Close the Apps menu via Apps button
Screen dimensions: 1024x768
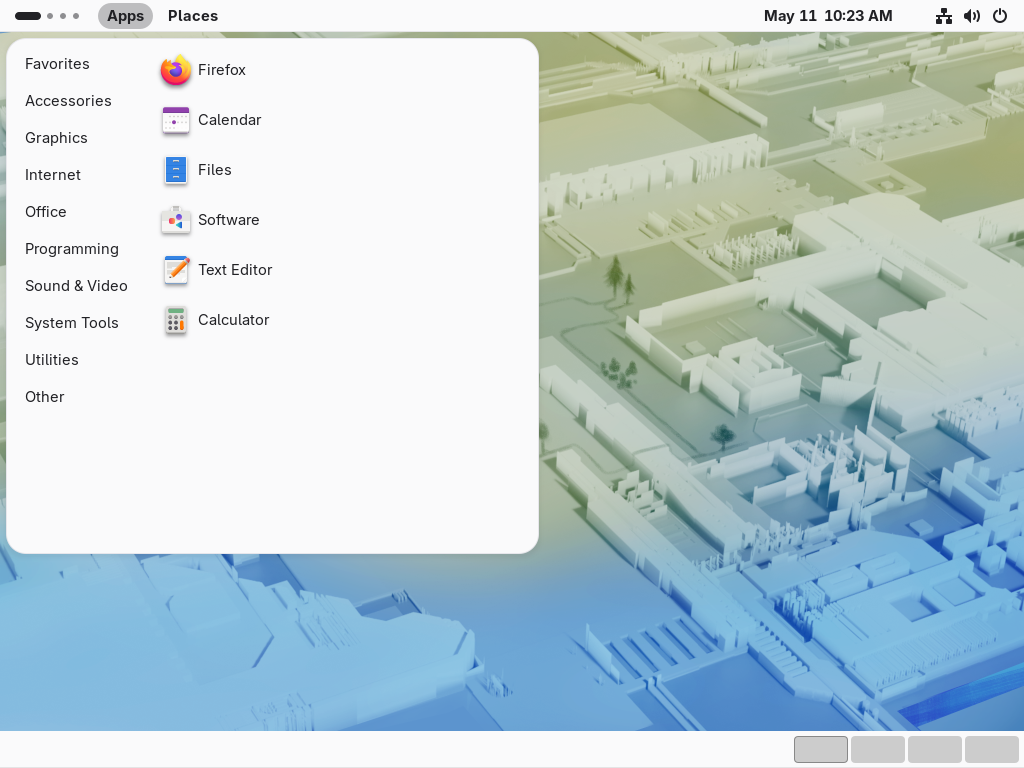click(x=125, y=16)
